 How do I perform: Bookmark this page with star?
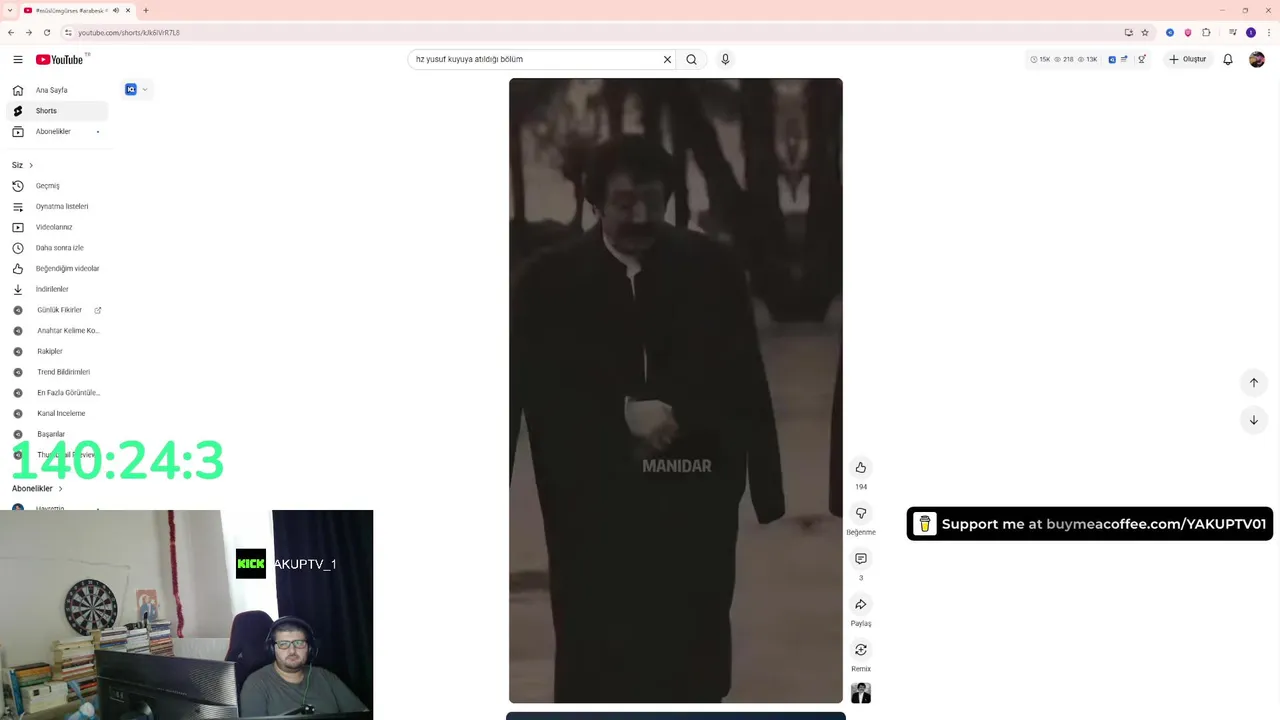click(x=1145, y=32)
